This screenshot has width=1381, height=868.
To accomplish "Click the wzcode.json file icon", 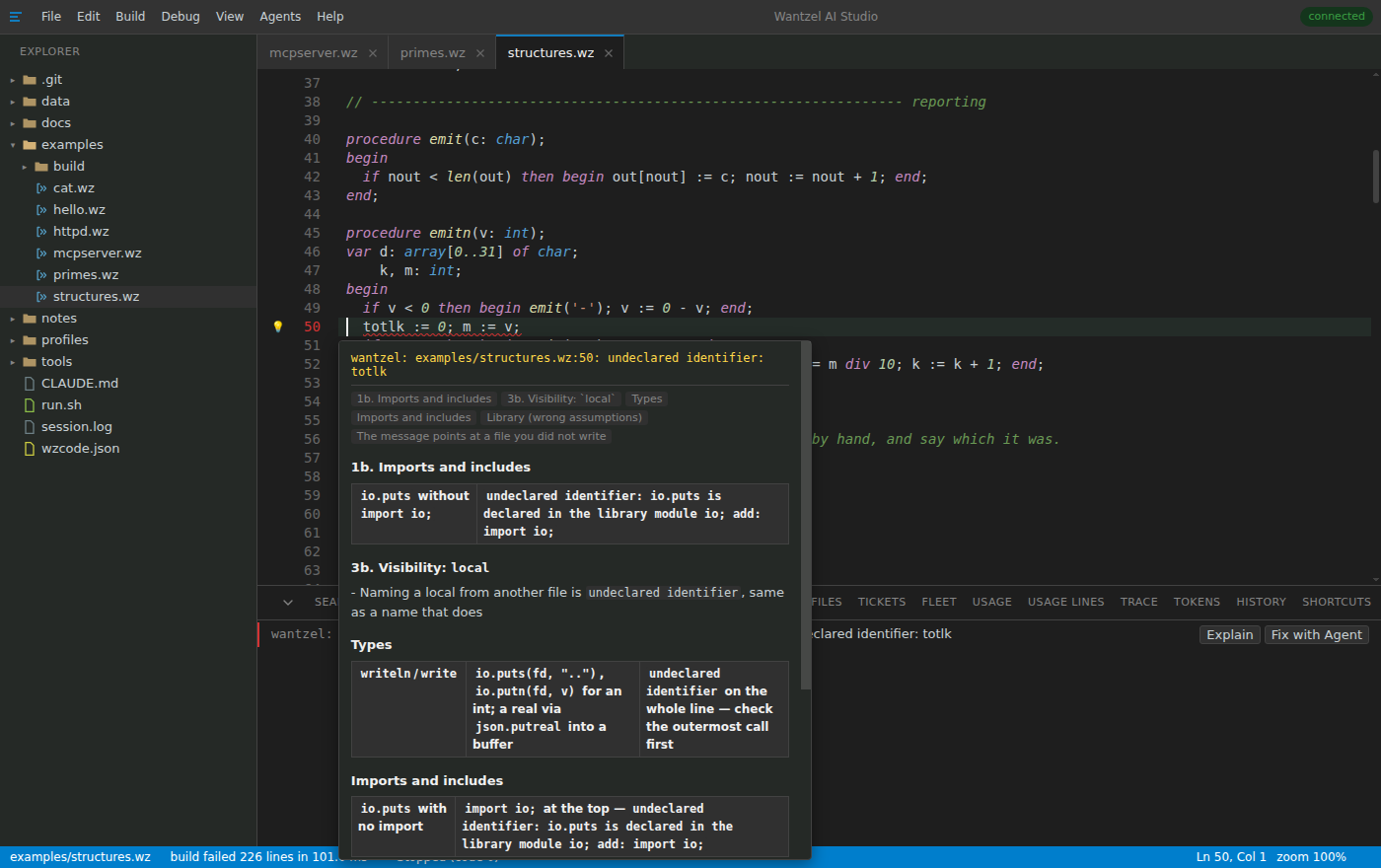I will point(30,449).
